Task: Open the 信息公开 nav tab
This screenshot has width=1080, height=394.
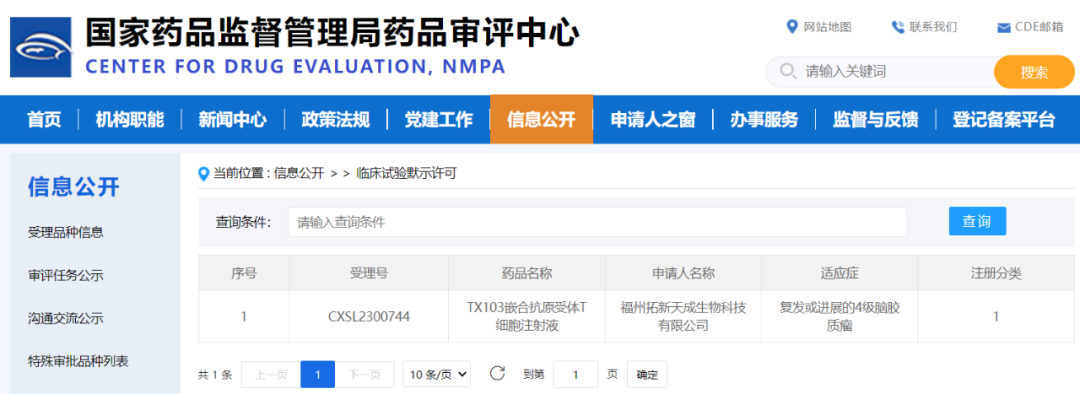Action: click(x=541, y=119)
